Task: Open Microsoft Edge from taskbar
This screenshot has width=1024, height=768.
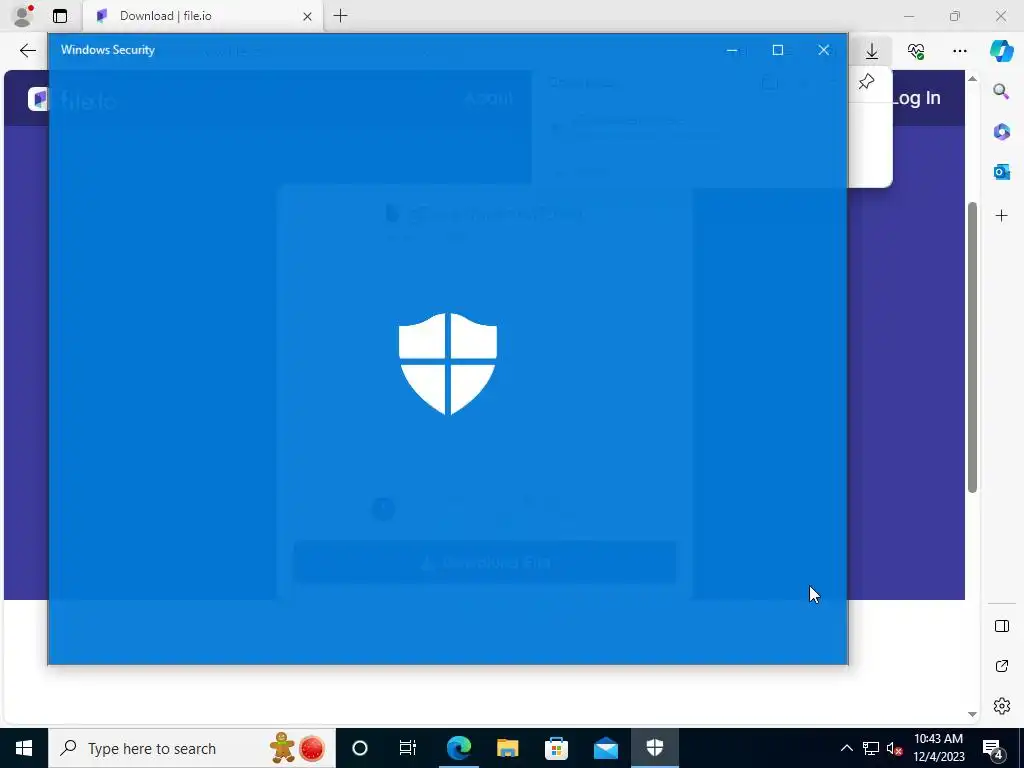Action: [x=459, y=748]
